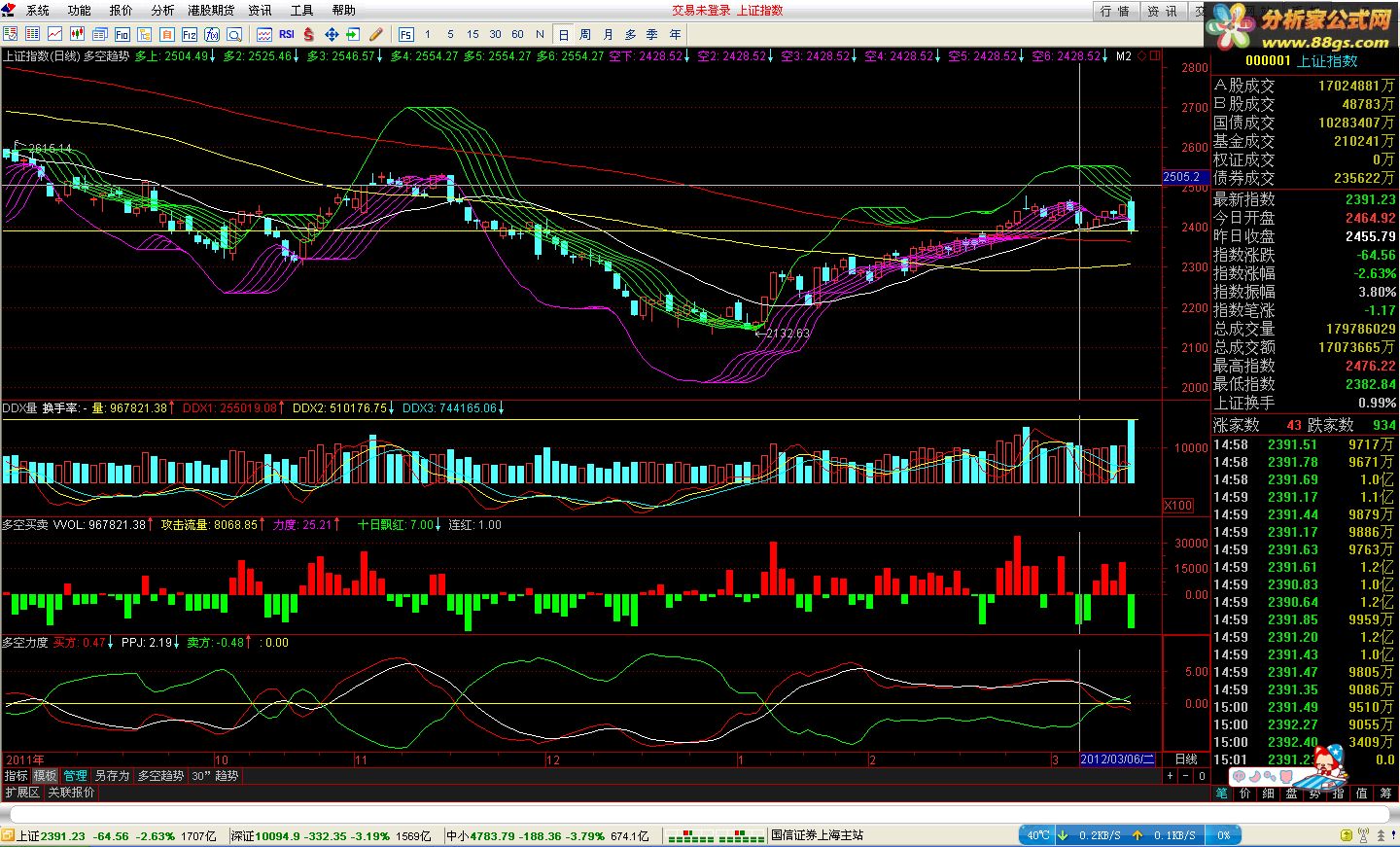Click the 管理 button below chart

[x=75, y=776]
